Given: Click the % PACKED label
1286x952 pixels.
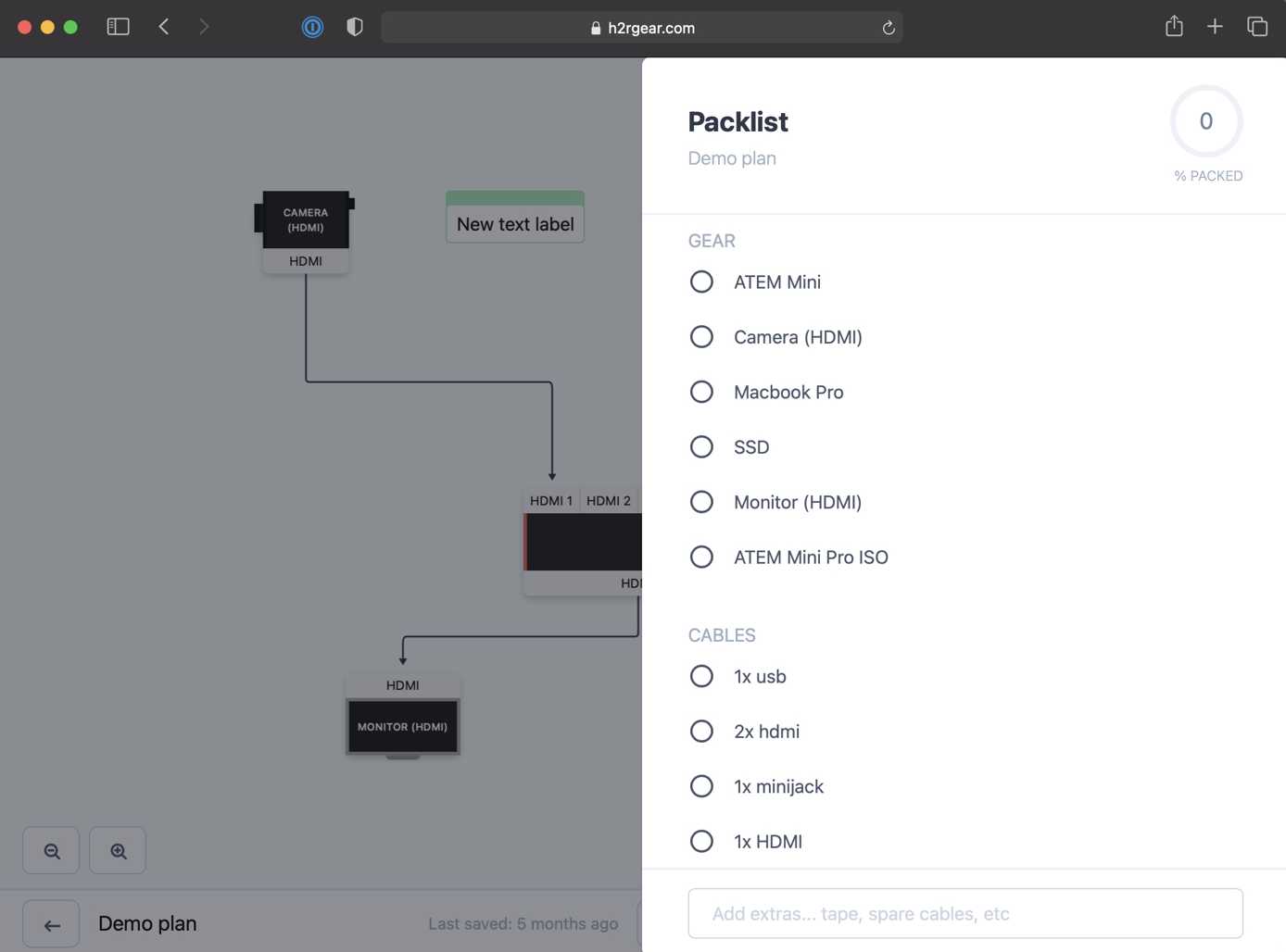Looking at the screenshot, I should [x=1208, y=176].
